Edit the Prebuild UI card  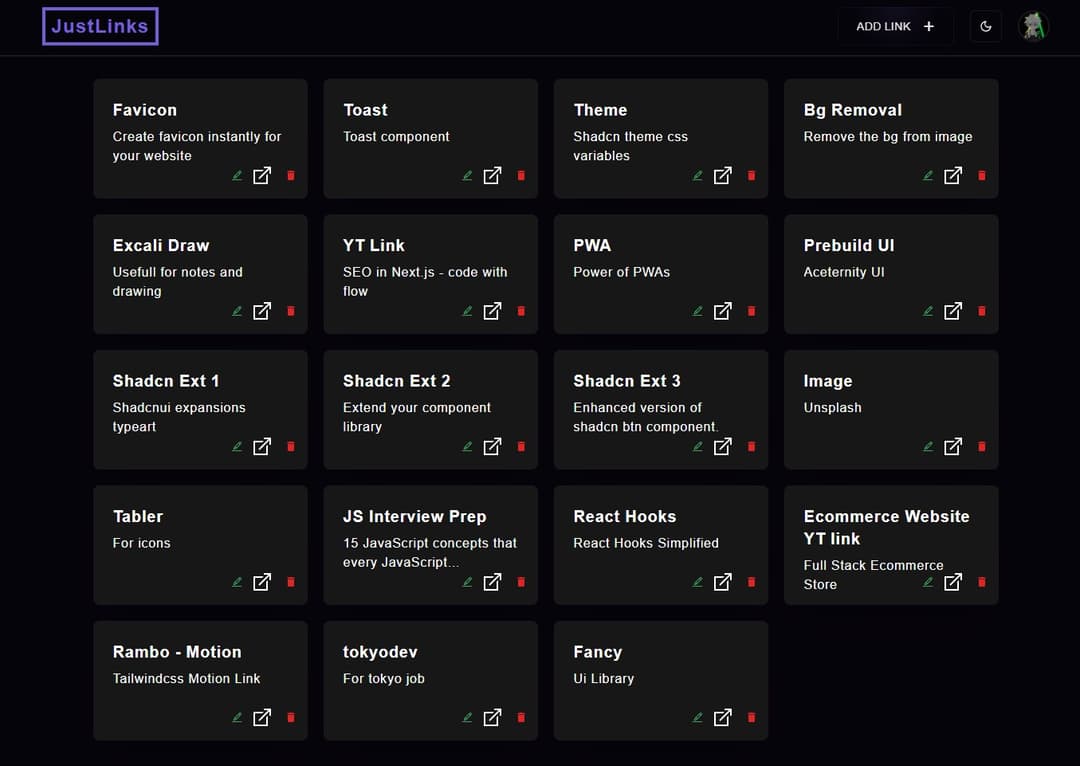(x=928, y=311)
